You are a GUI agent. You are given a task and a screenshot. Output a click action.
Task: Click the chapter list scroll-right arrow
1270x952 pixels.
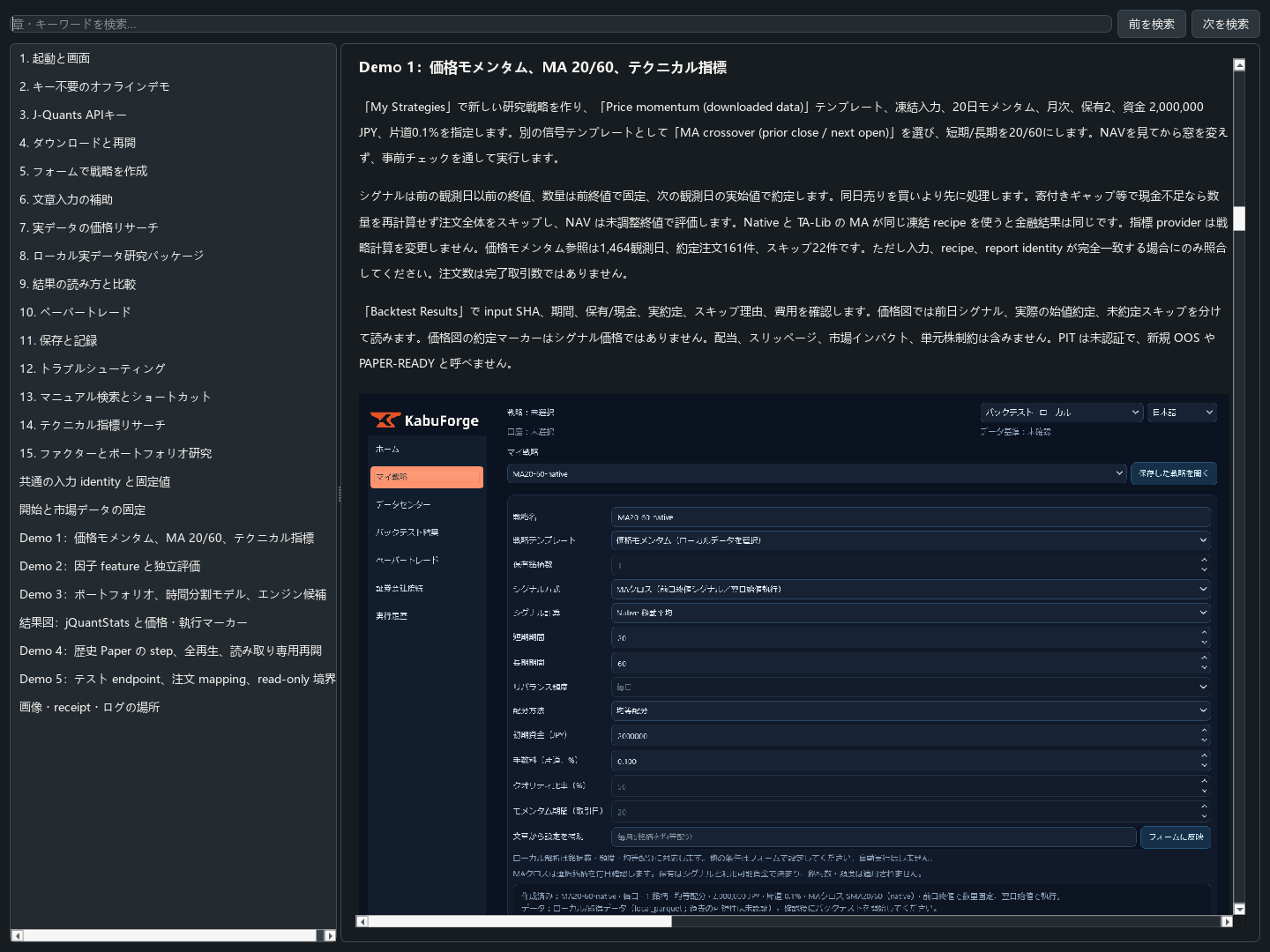click(330, 935)
